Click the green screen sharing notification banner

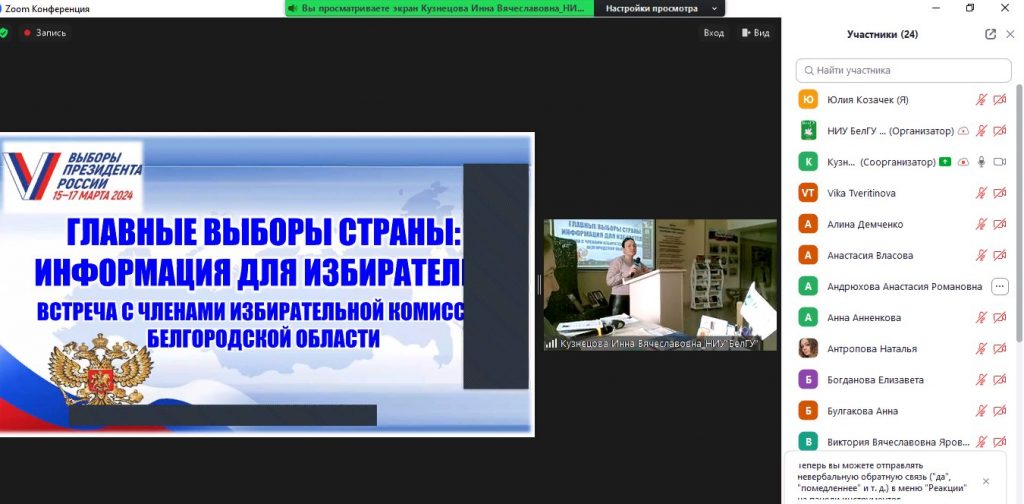[440, 8]
